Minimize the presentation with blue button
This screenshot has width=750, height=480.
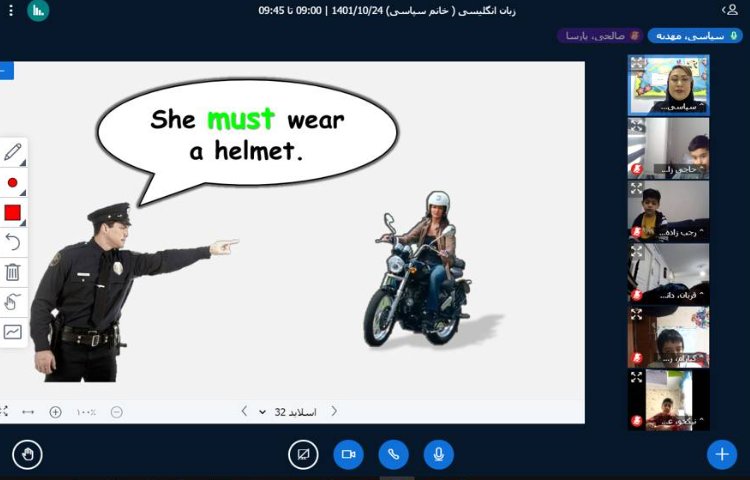6,71
